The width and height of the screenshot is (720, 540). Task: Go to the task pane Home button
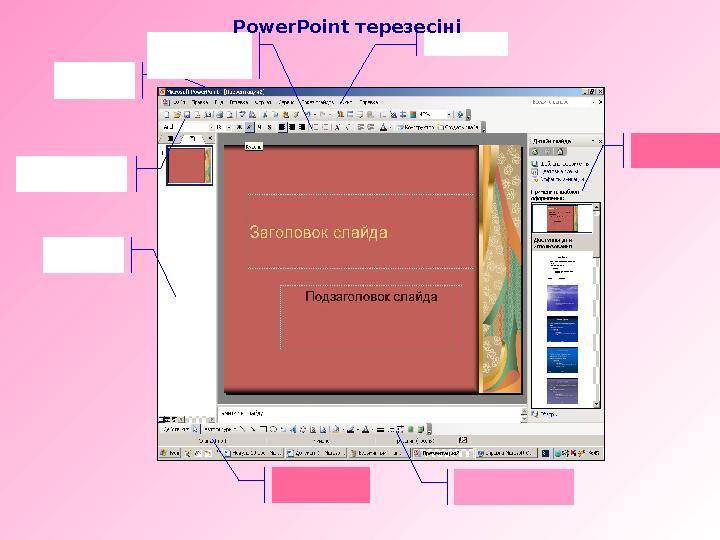560,152
